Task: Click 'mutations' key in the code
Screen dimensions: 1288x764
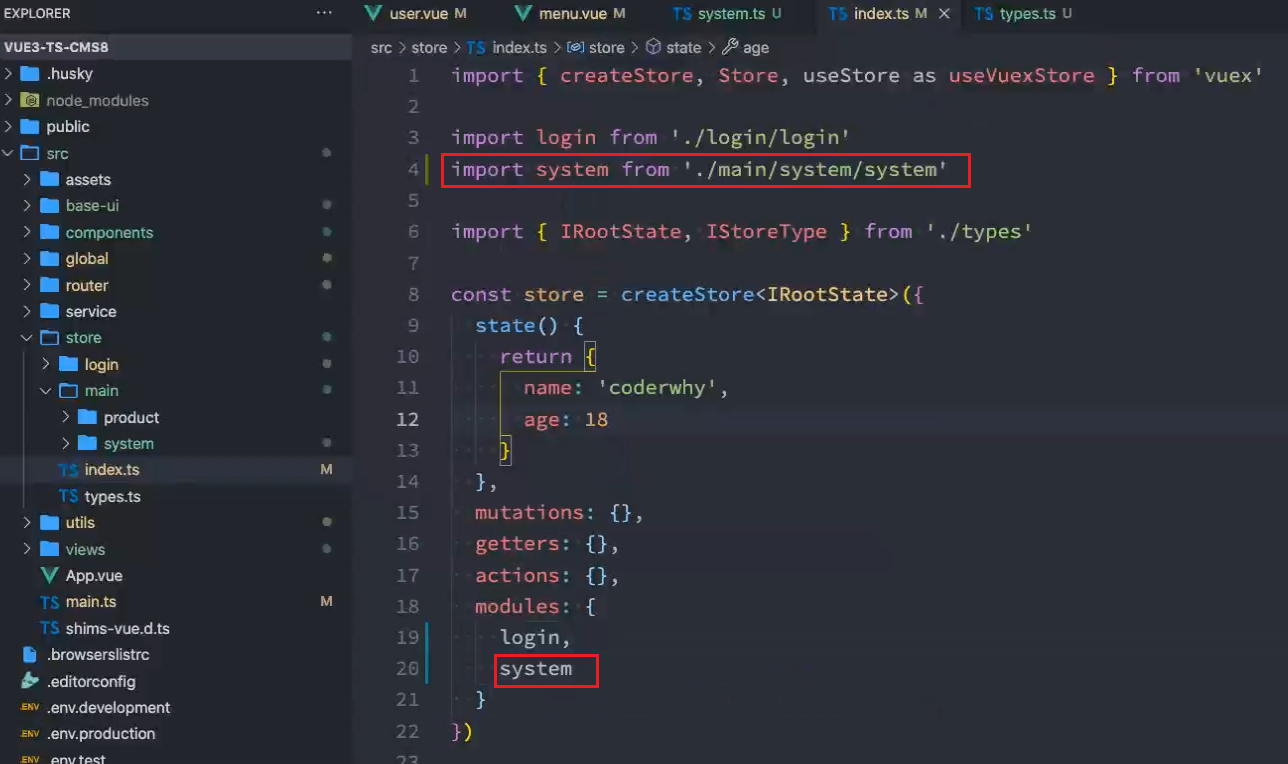Action: click(529, 513)
